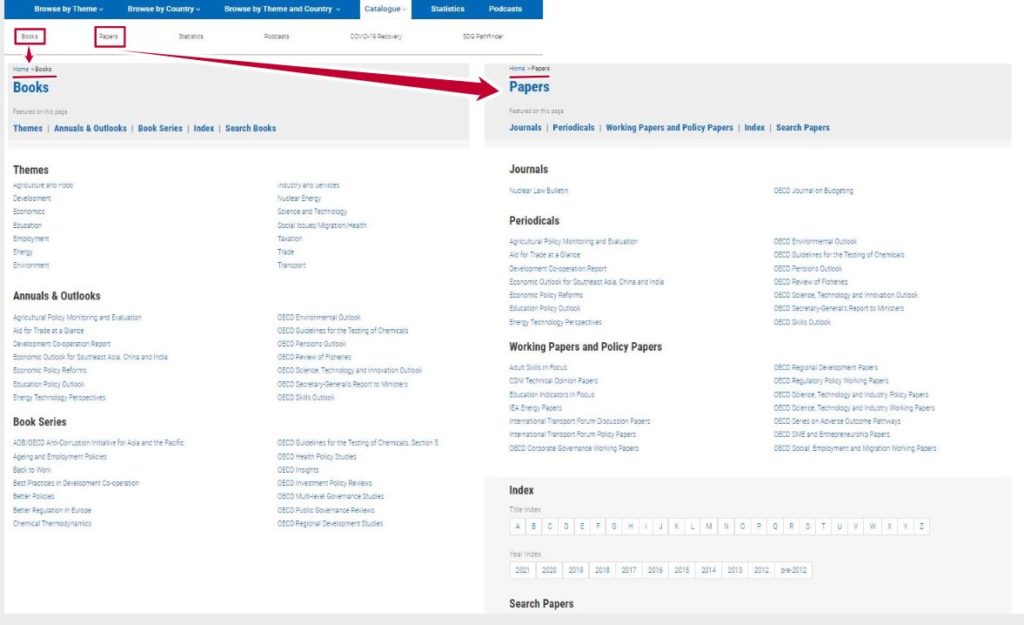The image size is (1024, 625).
Task: Choose 2019 in the Year Index
Action: tap(575, 570)
